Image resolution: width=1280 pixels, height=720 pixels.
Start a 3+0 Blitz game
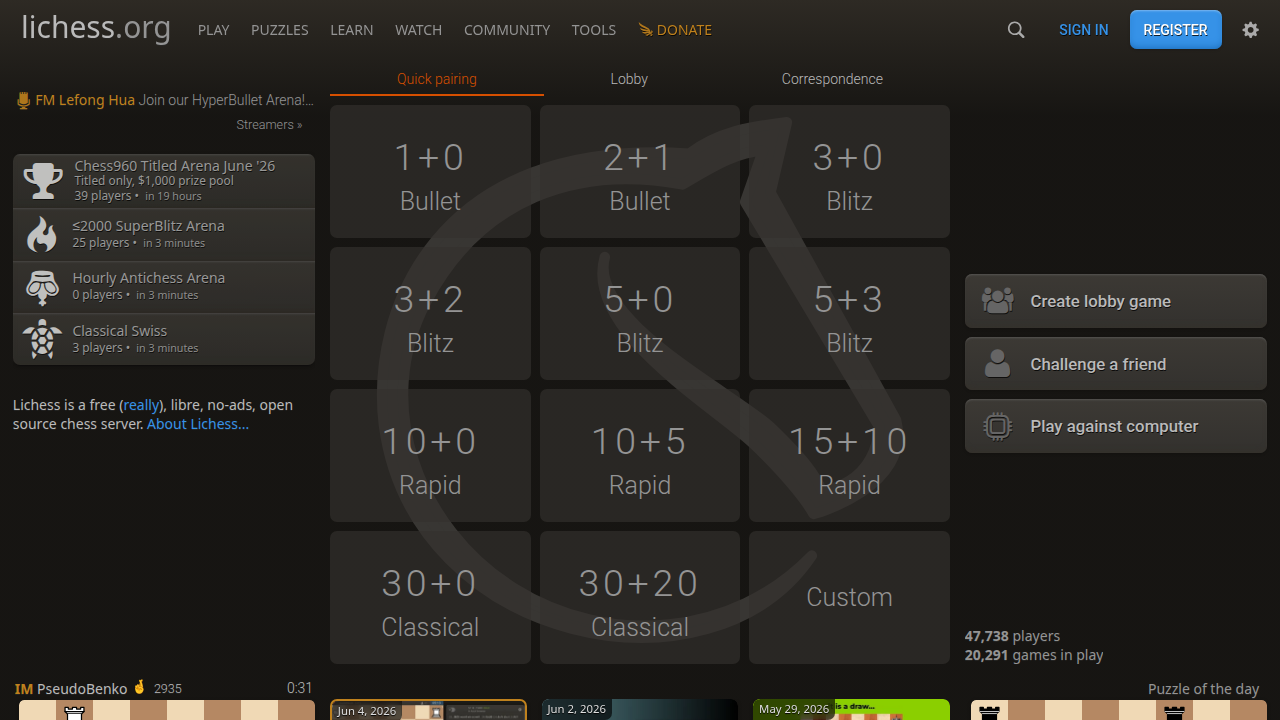coord(850,172)
